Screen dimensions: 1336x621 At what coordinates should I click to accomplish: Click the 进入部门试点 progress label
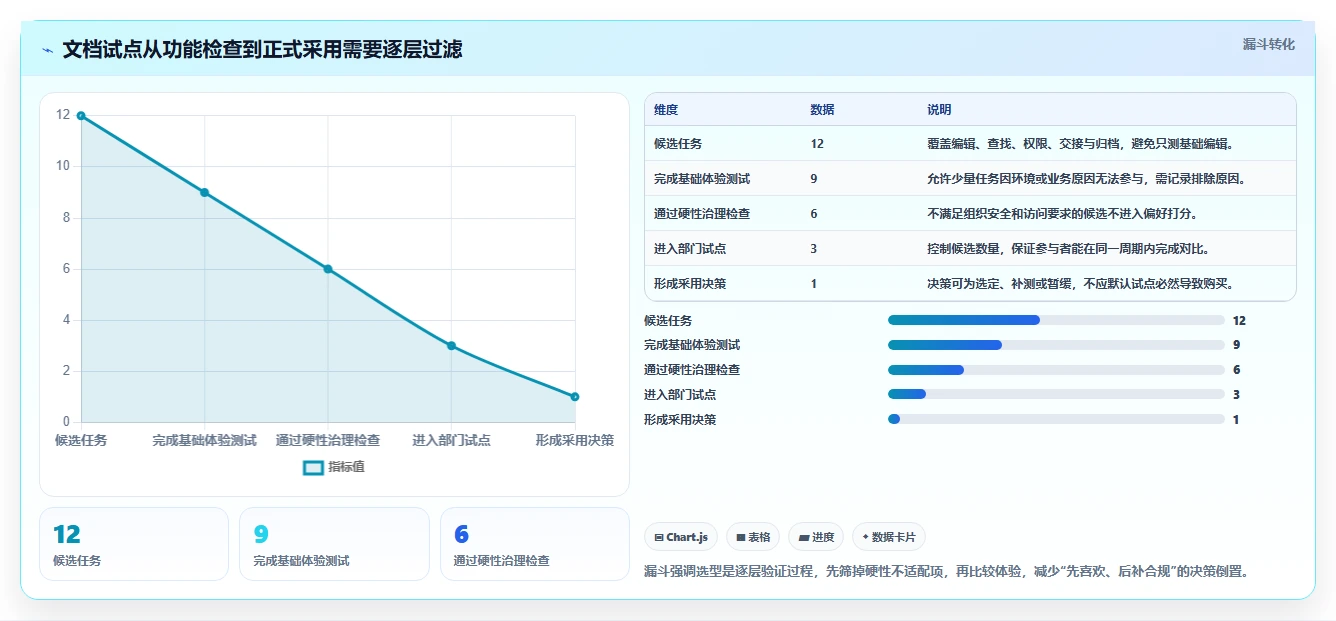pos(680,395)
